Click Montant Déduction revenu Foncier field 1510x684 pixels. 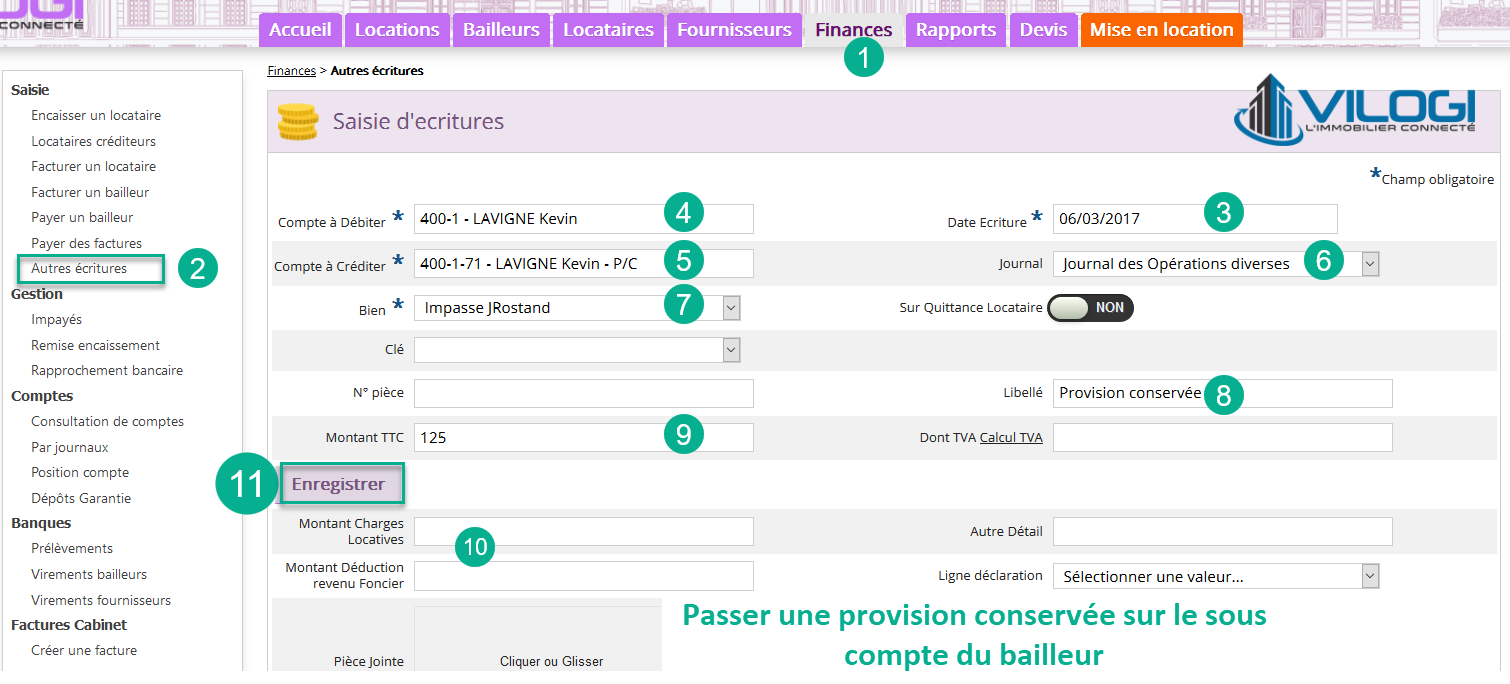coord(583,575)
